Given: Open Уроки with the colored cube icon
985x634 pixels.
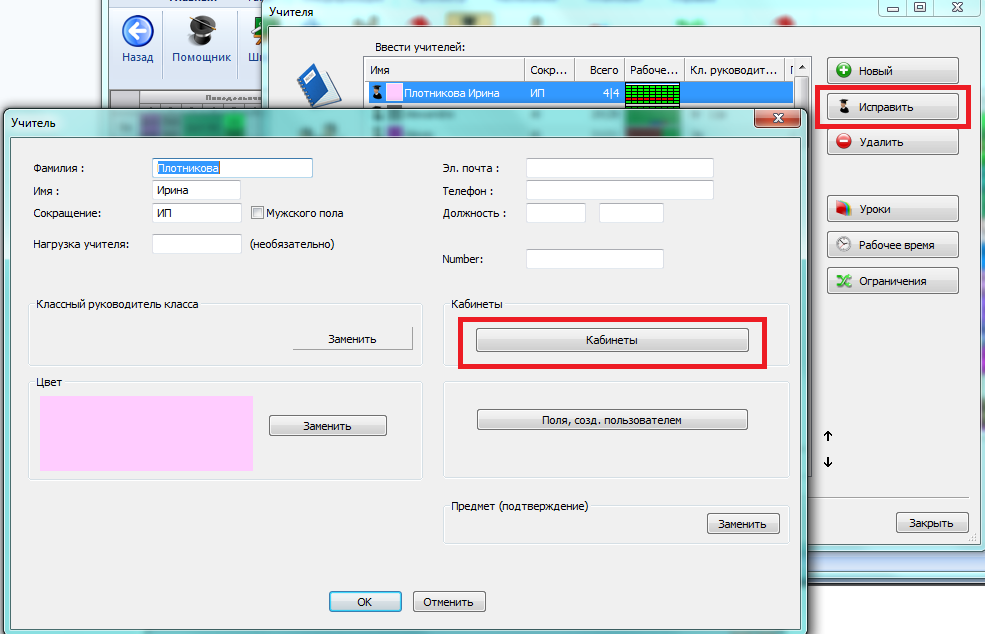Looking at the screenshot, I should 892,209.
